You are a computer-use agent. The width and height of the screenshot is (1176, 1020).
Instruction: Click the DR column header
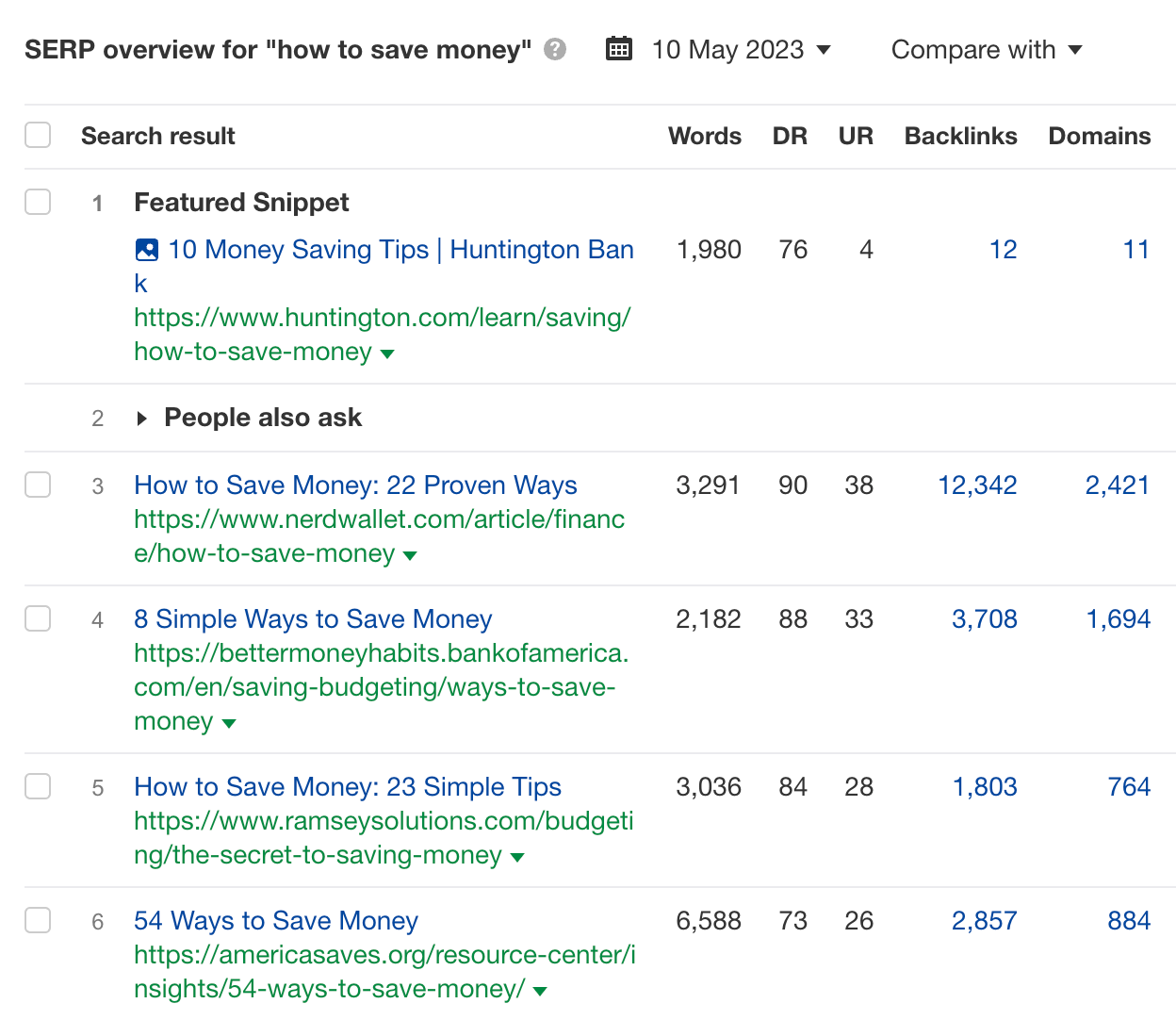pos(791,135)
